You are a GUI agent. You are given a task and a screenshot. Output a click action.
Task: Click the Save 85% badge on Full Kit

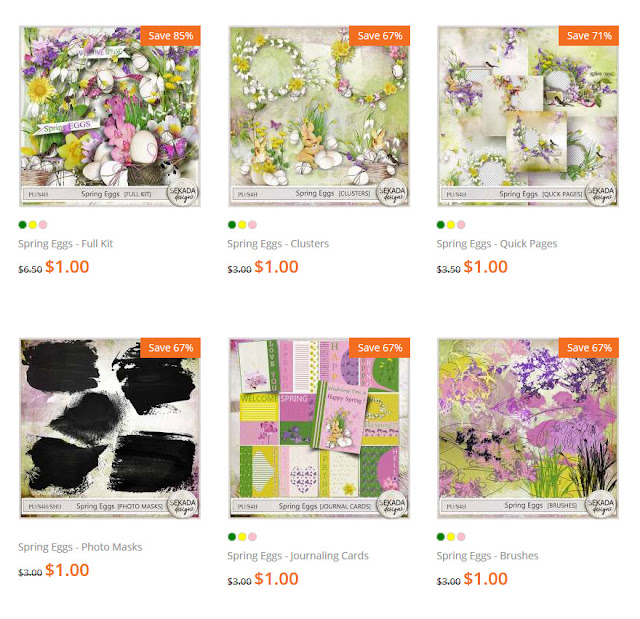coord(171,36)
